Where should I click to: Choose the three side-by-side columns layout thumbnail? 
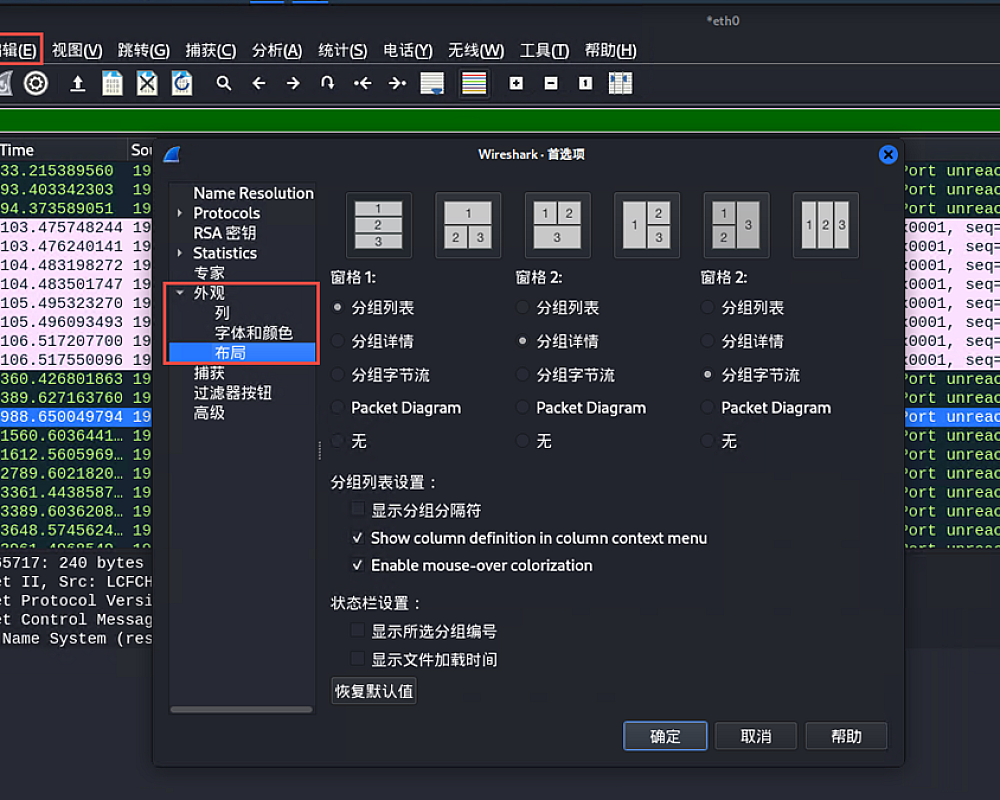pos(826,226)
